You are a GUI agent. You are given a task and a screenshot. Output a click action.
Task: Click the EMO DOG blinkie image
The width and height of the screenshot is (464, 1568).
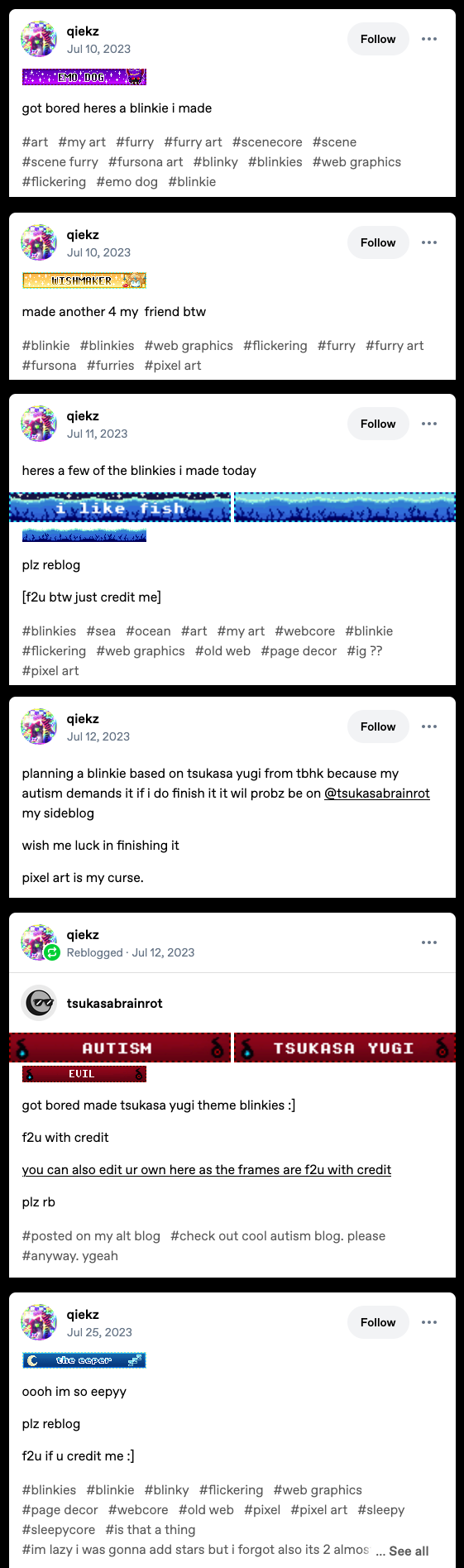click(84, 77)
